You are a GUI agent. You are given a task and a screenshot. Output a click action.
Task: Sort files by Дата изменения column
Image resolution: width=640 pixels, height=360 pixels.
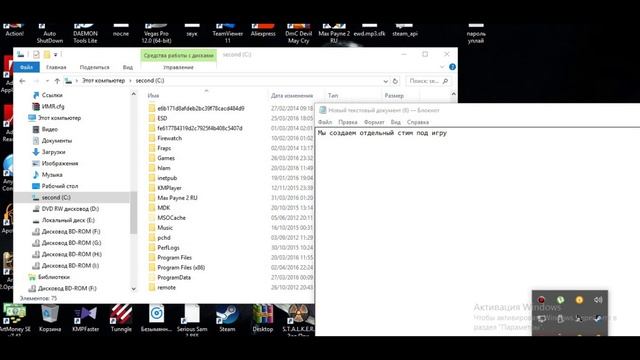(292, 96)
